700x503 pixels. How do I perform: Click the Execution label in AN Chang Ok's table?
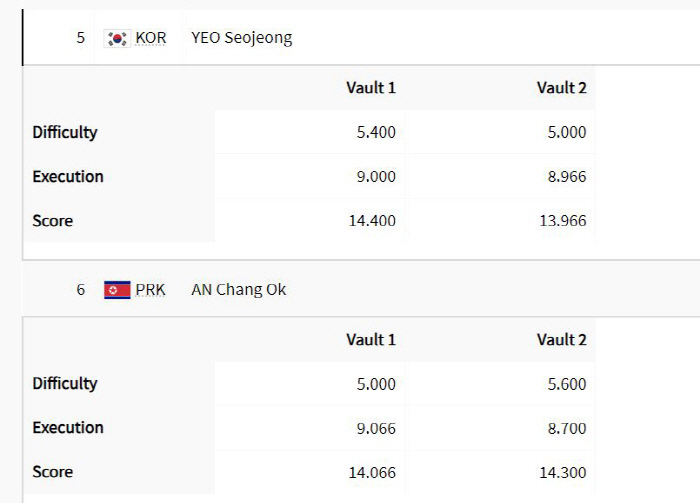click(x=68, y=428)
